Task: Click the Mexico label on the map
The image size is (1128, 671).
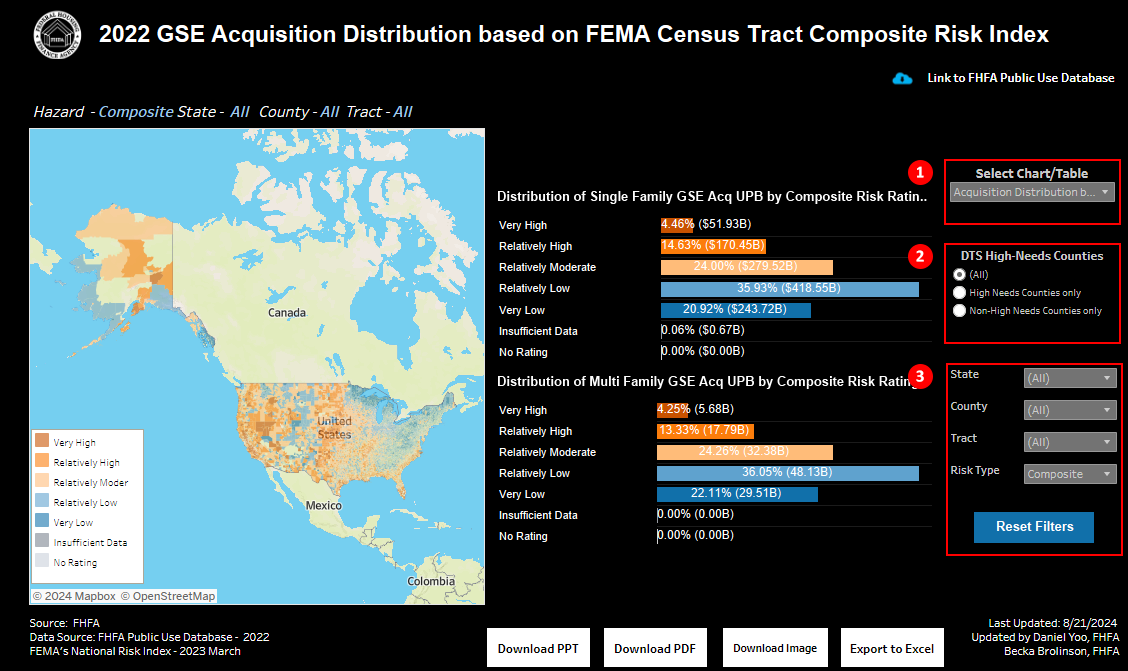Action: click(324, 506)
